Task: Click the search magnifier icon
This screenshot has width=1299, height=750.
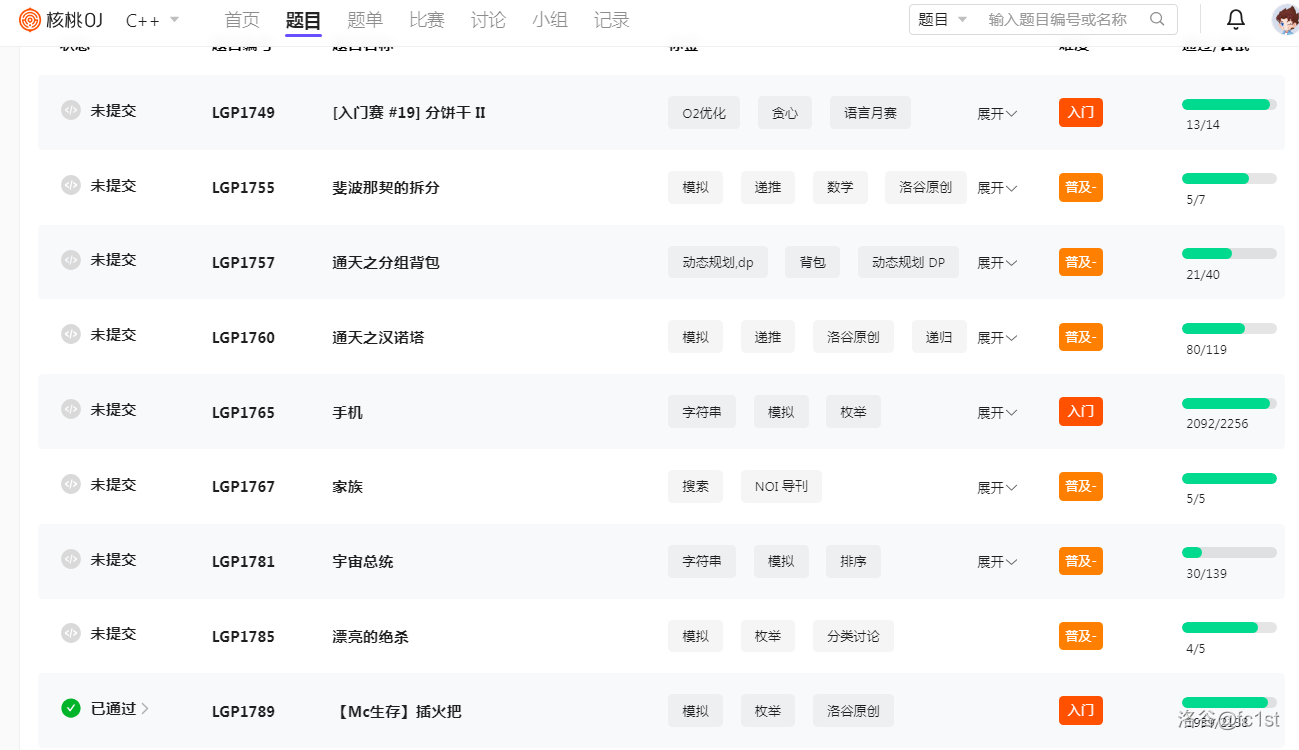Action: click(1157, 20)
